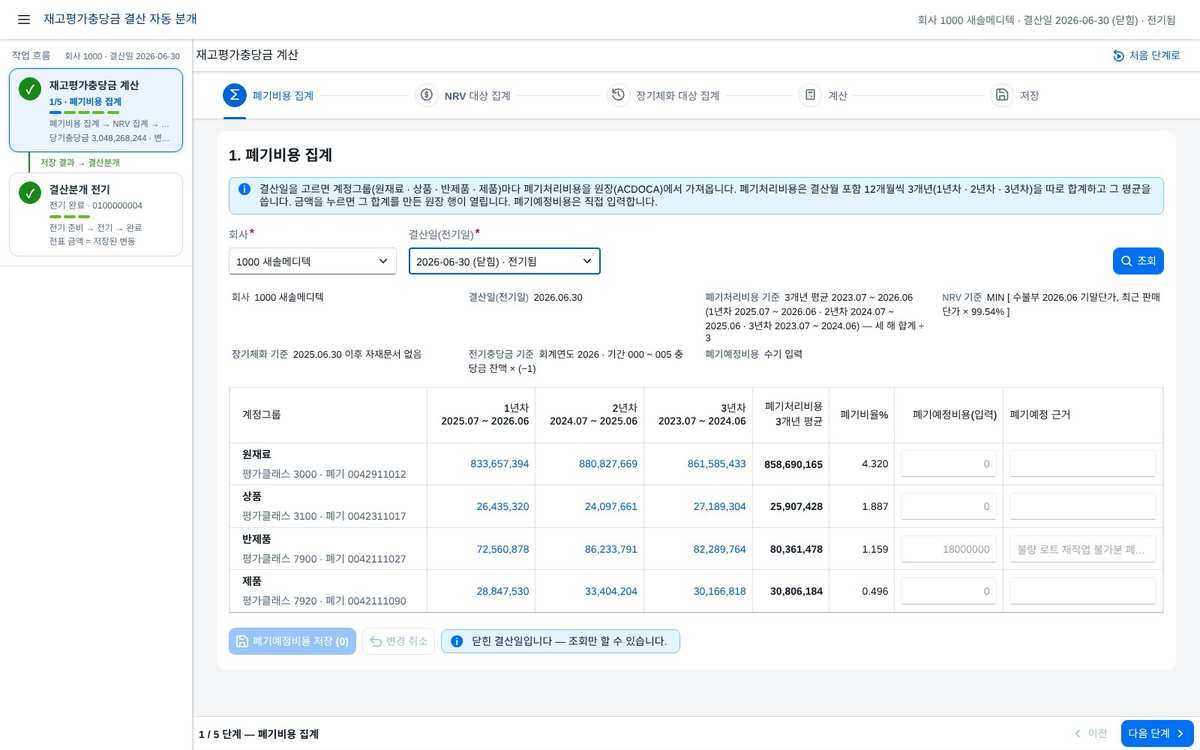Click the 원재료 3개년 평균 858,690,165

pos(793,464)
